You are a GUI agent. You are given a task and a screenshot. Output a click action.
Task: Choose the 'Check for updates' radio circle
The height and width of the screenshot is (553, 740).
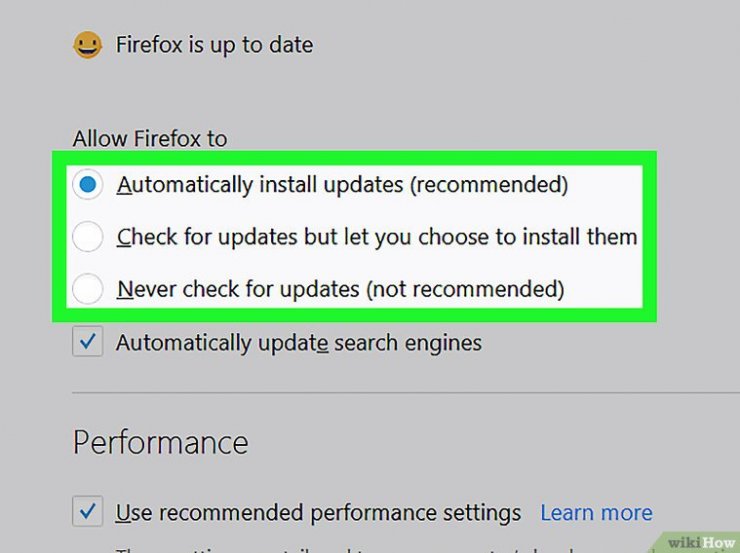pyautogui.click(x=87, y=236)
